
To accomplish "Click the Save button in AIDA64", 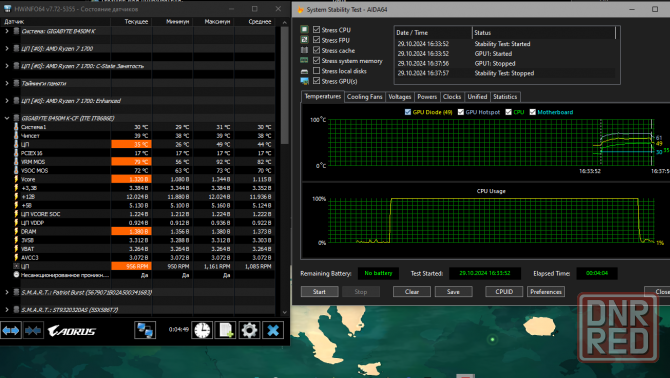I will click(x=453, y=292).
